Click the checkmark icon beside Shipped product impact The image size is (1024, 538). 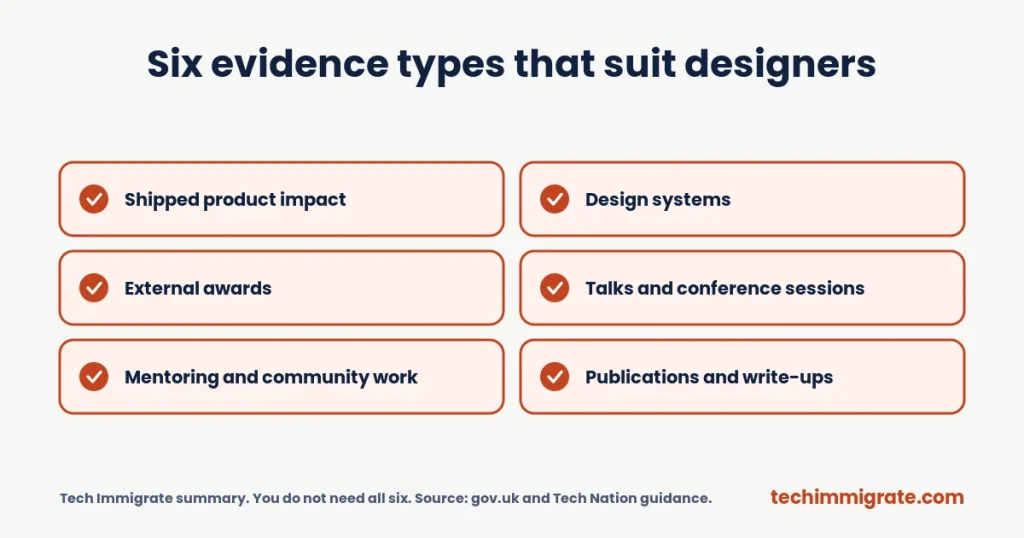click(x=93, y=199)
